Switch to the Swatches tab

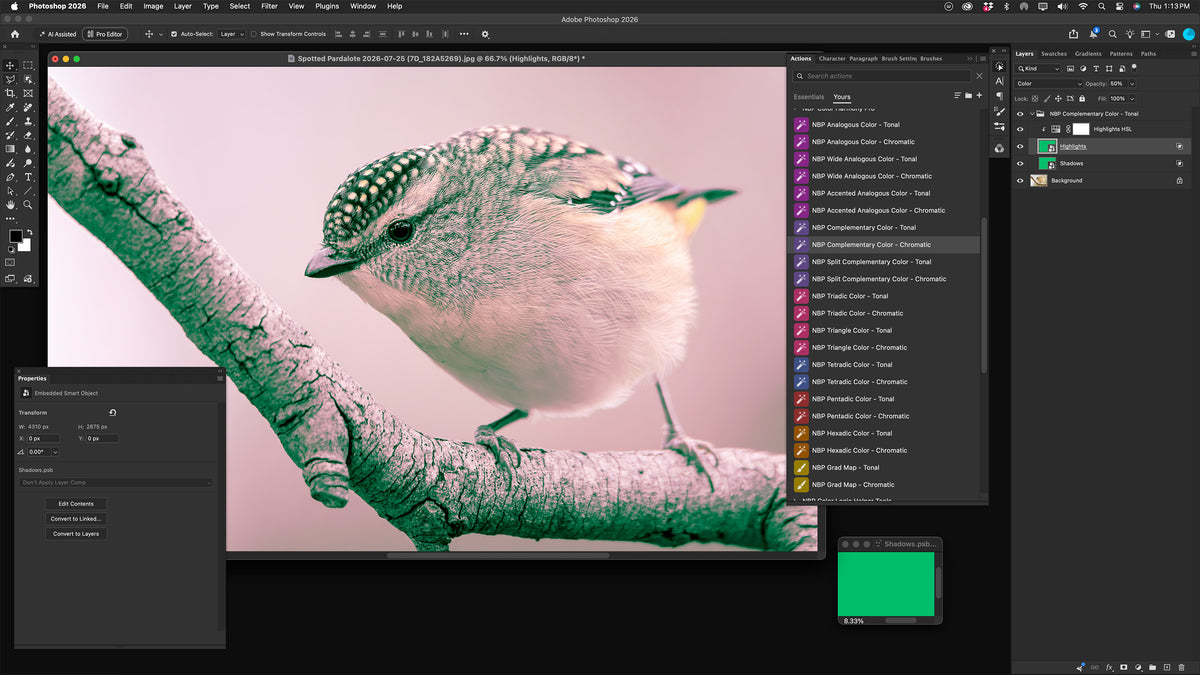pyautogui.click(x=1054, y=54)
